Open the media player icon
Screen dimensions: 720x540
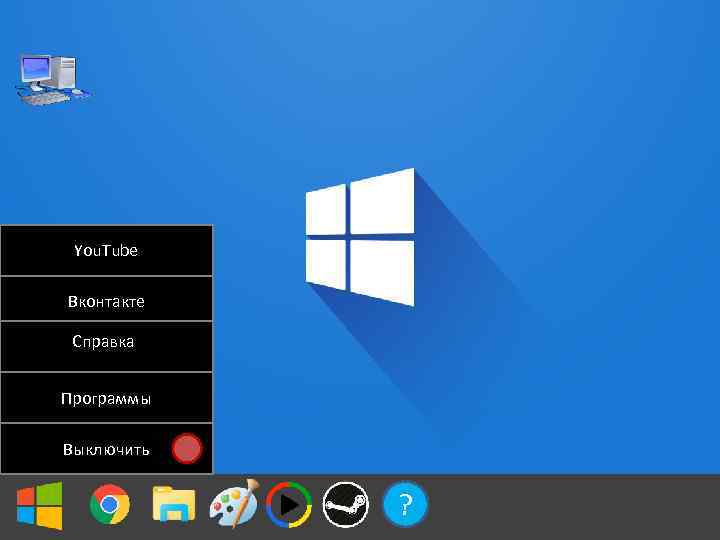pyautogui.click(x=289, y=504)
